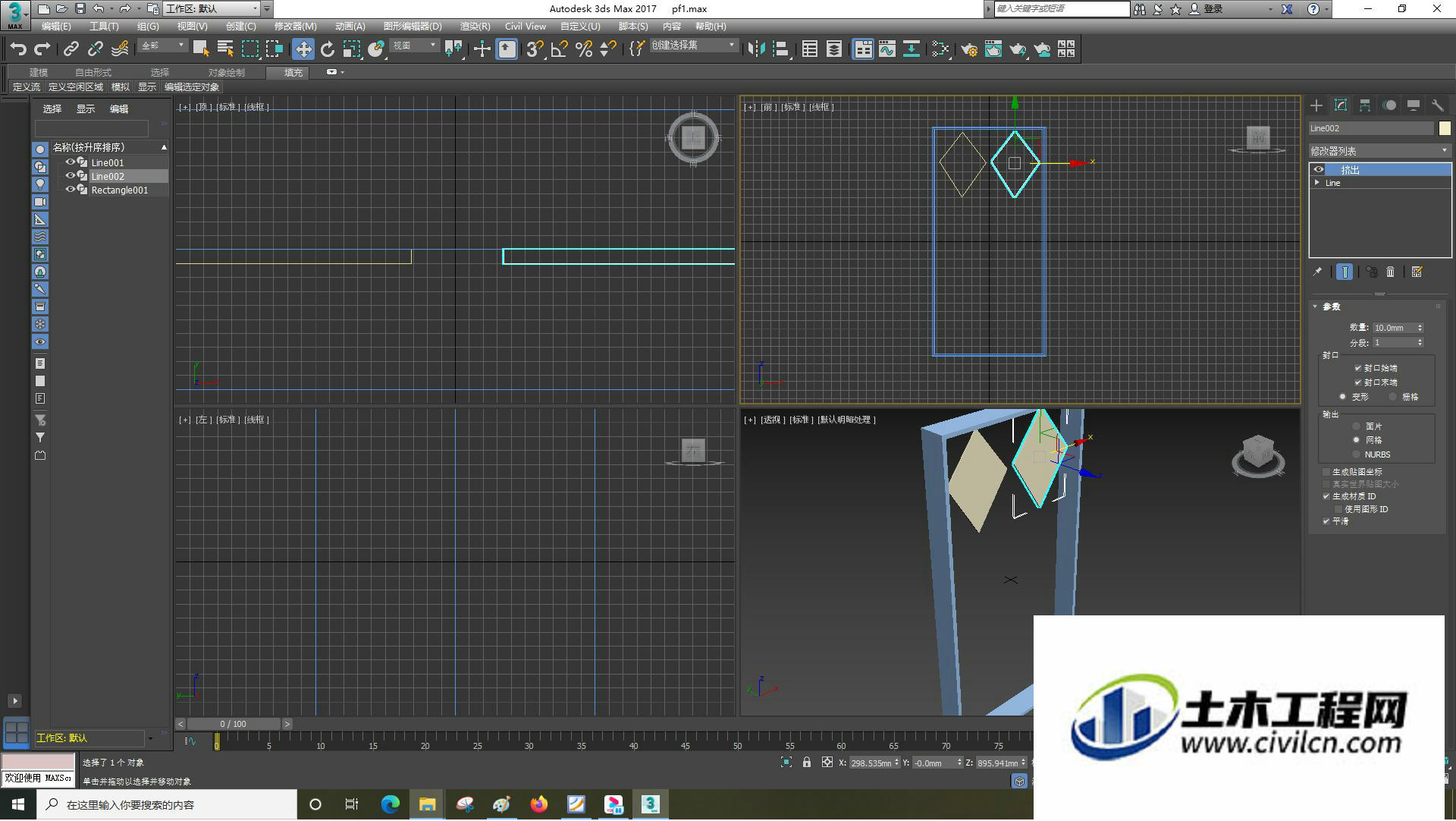Viewport: 1456px width, 821px height.
Task: Enable the 生成贴图坐标 checkbox
Action: (1326, 472)
